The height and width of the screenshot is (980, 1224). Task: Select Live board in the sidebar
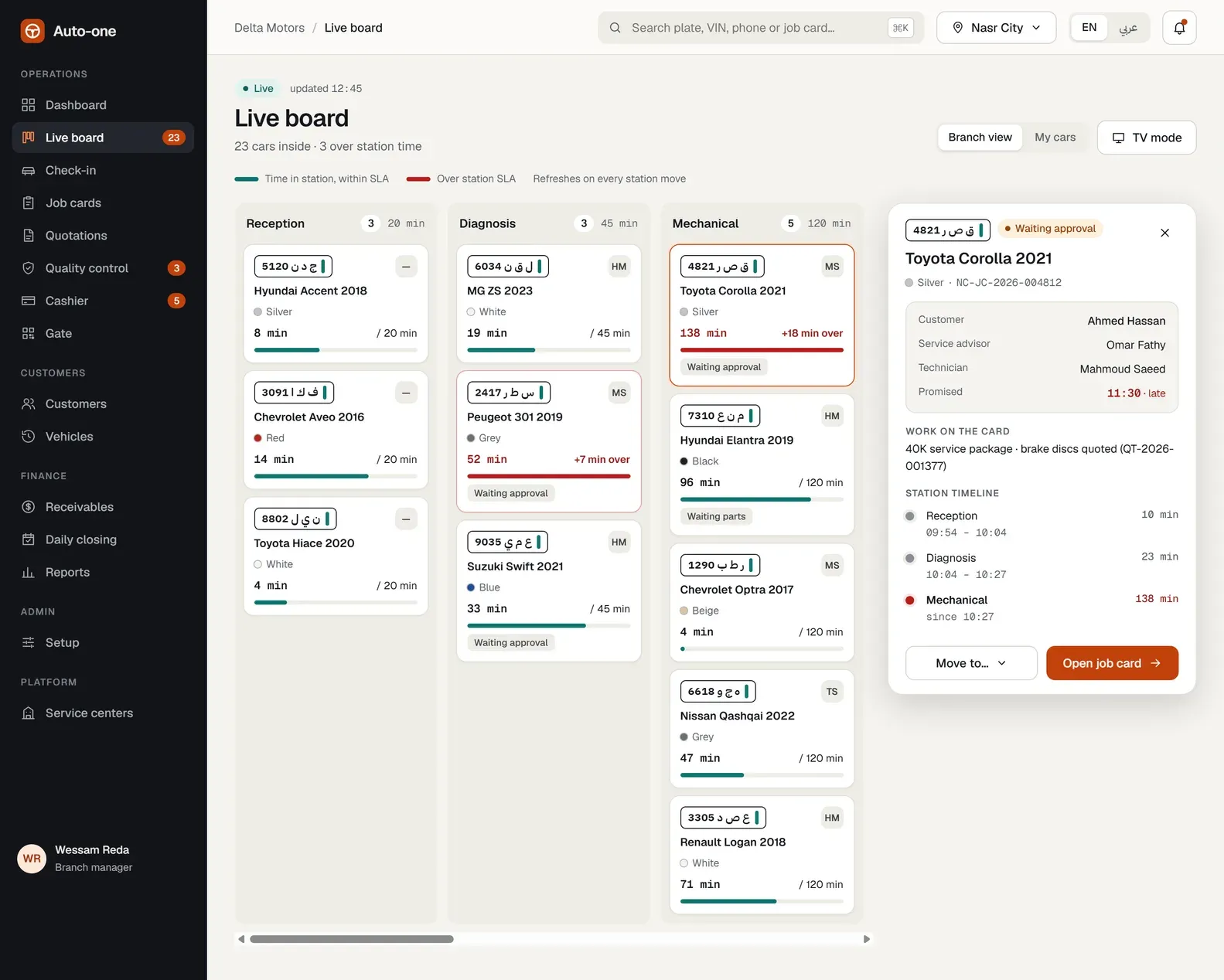coord(103,138)
